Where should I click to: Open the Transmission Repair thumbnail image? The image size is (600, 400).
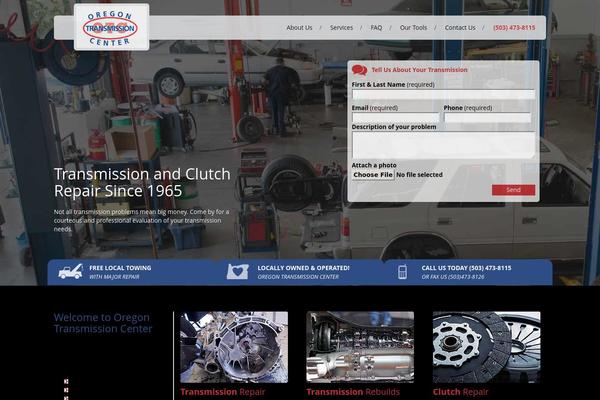pos(234,347)
